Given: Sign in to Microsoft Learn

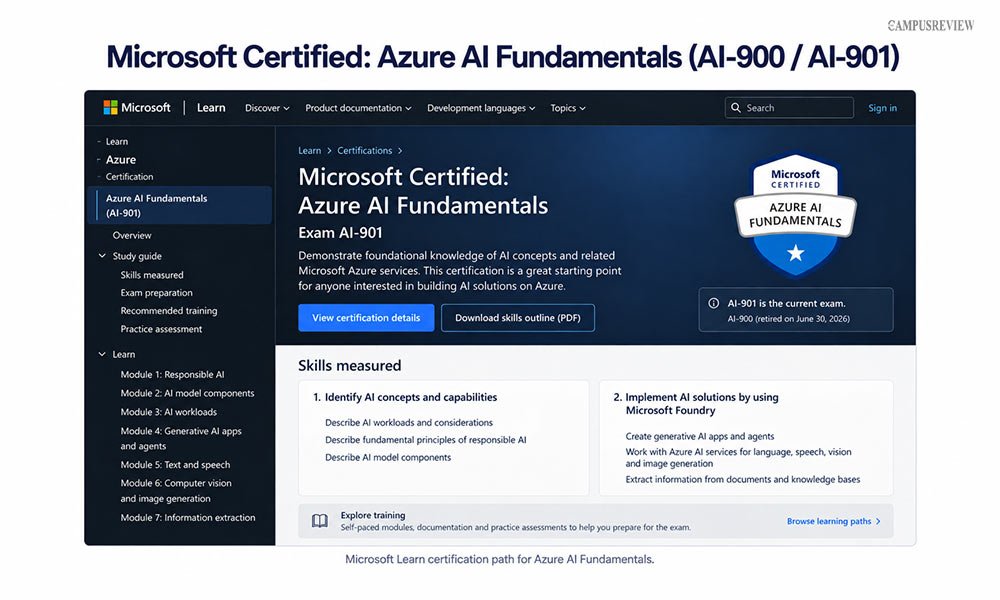Looking at the screenshot, I should click(x=882, y=108).
